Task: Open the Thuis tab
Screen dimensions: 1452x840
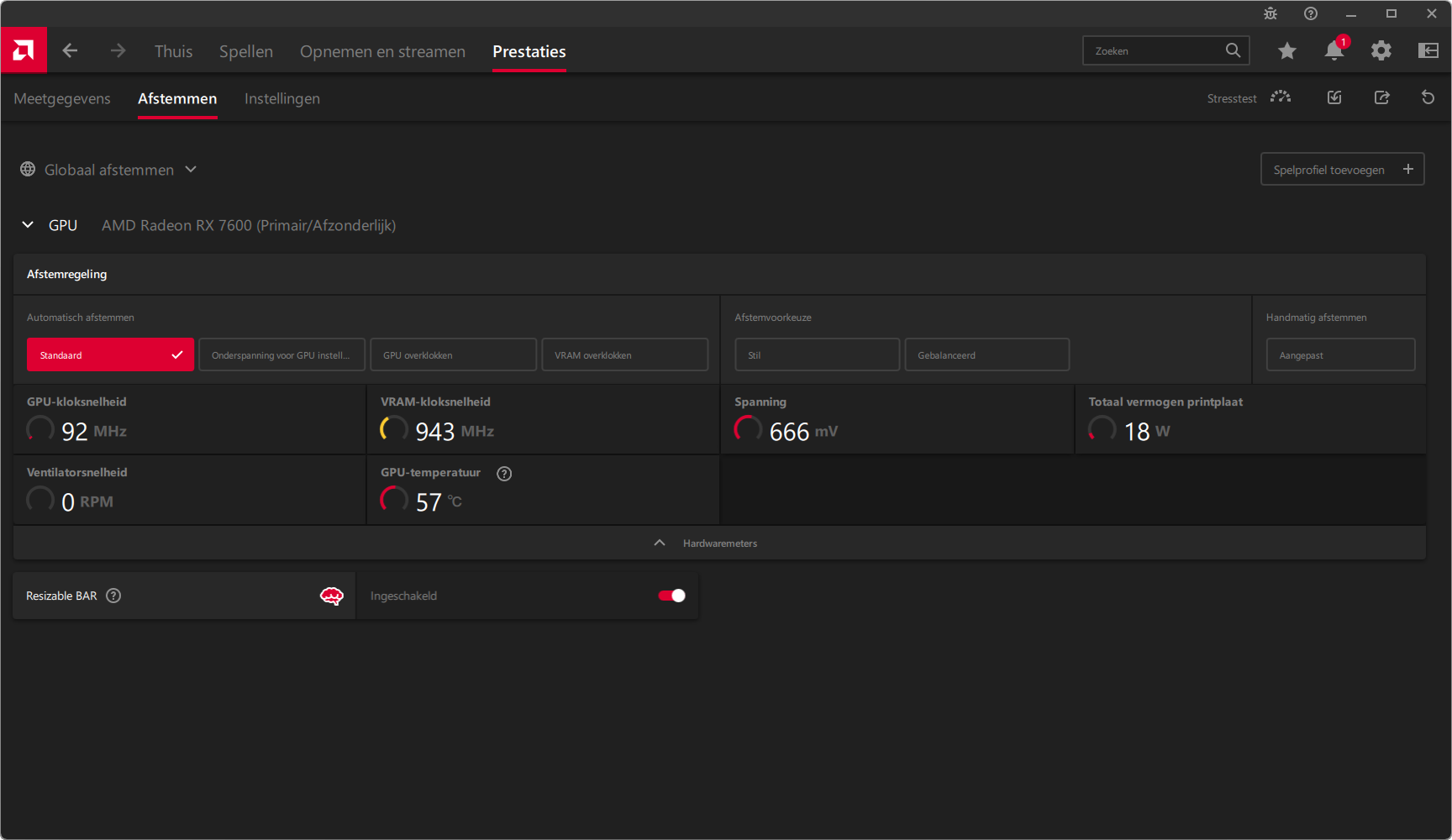Action: pos(173,51)
